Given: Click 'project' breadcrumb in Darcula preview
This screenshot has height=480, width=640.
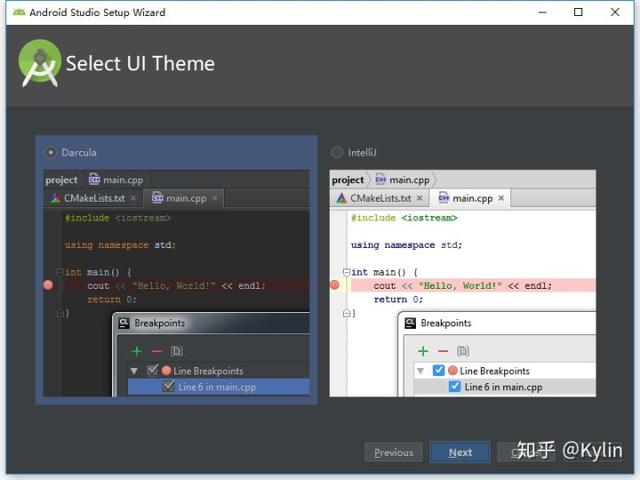Looking at the screenshot, I should [61, 180].
